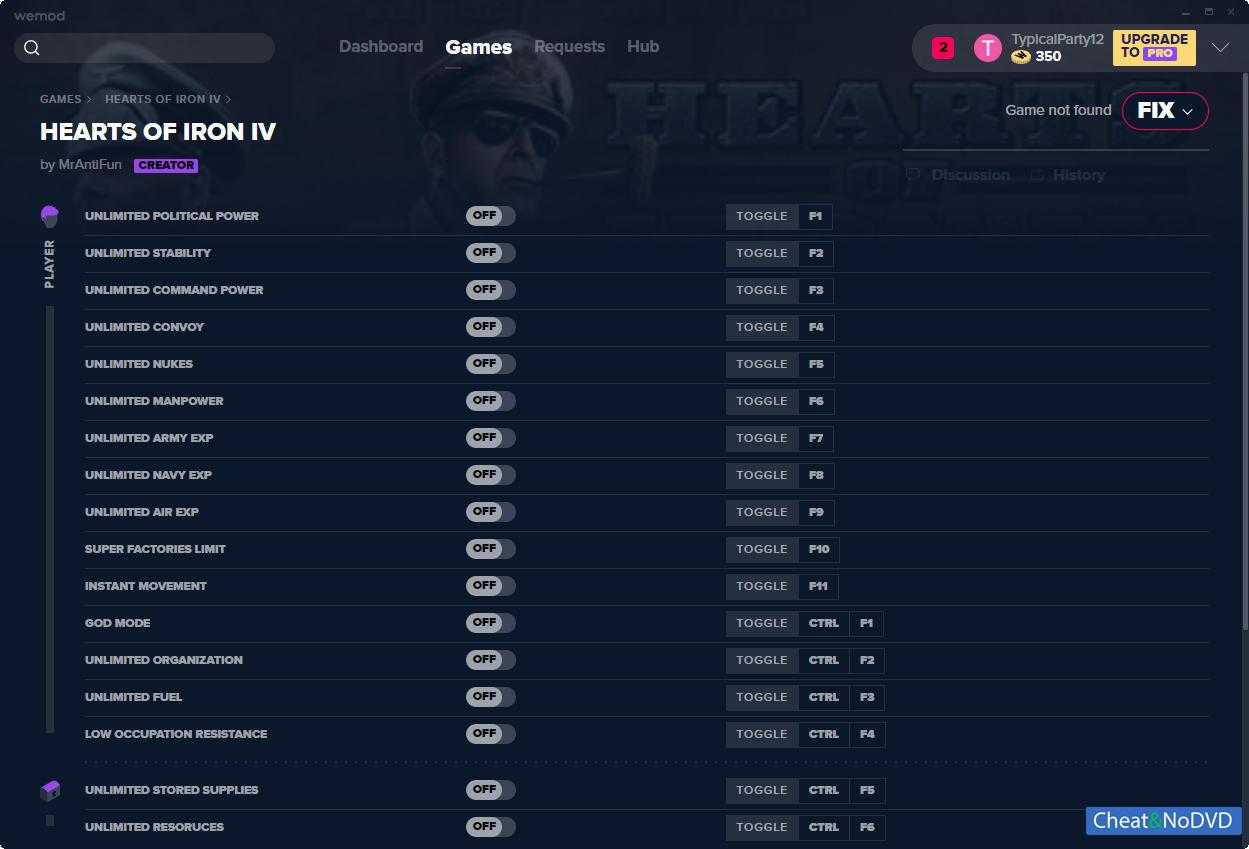Go to the Hub tab
Viewport: 1249px width, 849px height.
tap(643, 47)
